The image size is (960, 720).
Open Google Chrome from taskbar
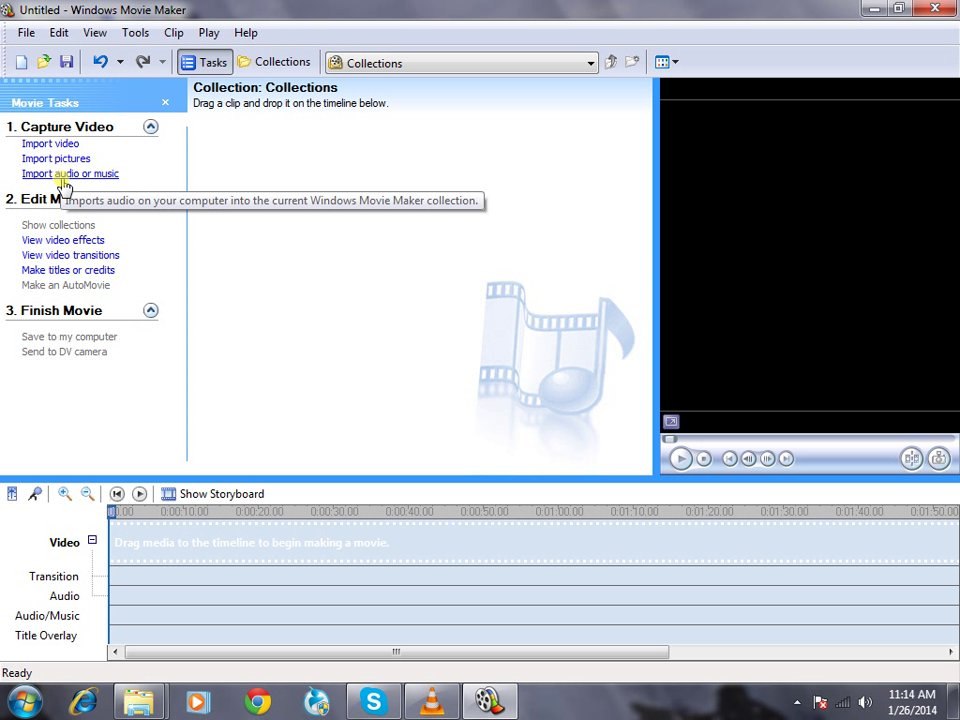click(x=258, y=702)
